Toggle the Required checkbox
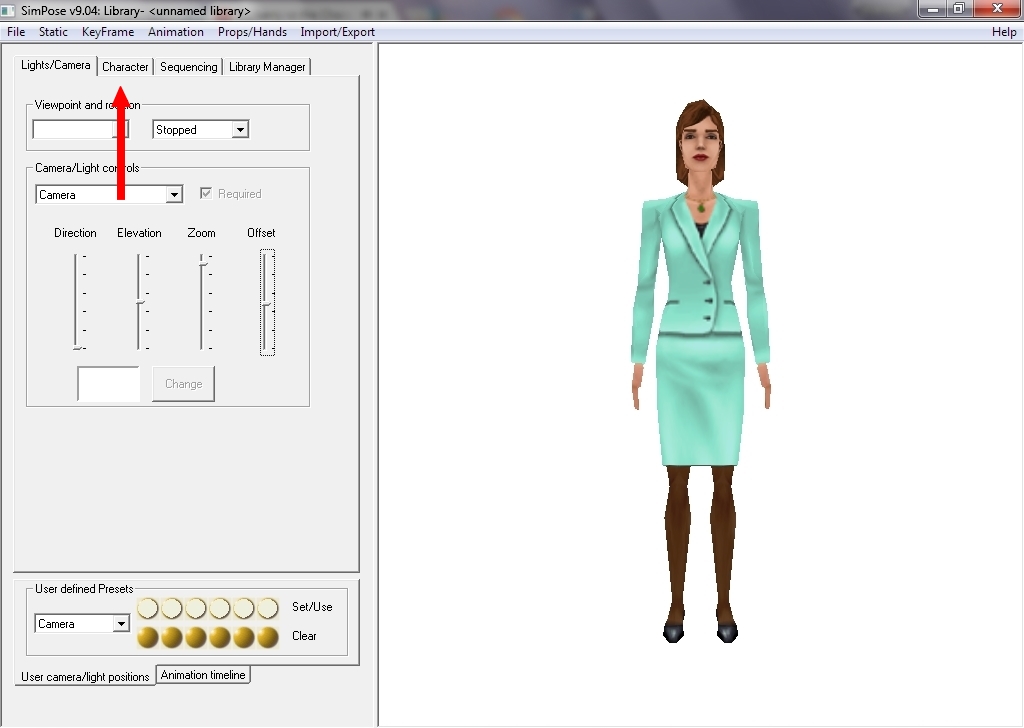1024x728 pixels. pyautogui.click(x=206, y=194)
